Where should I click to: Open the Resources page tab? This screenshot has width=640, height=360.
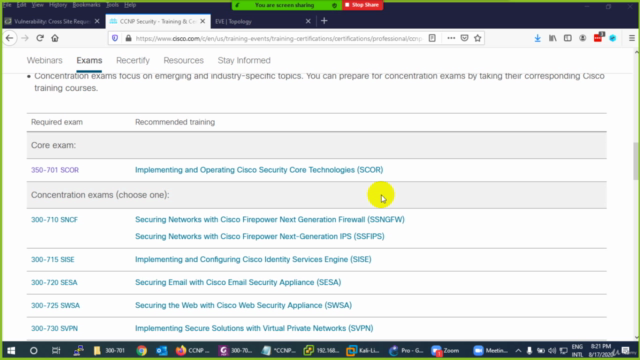pos(183,60)
